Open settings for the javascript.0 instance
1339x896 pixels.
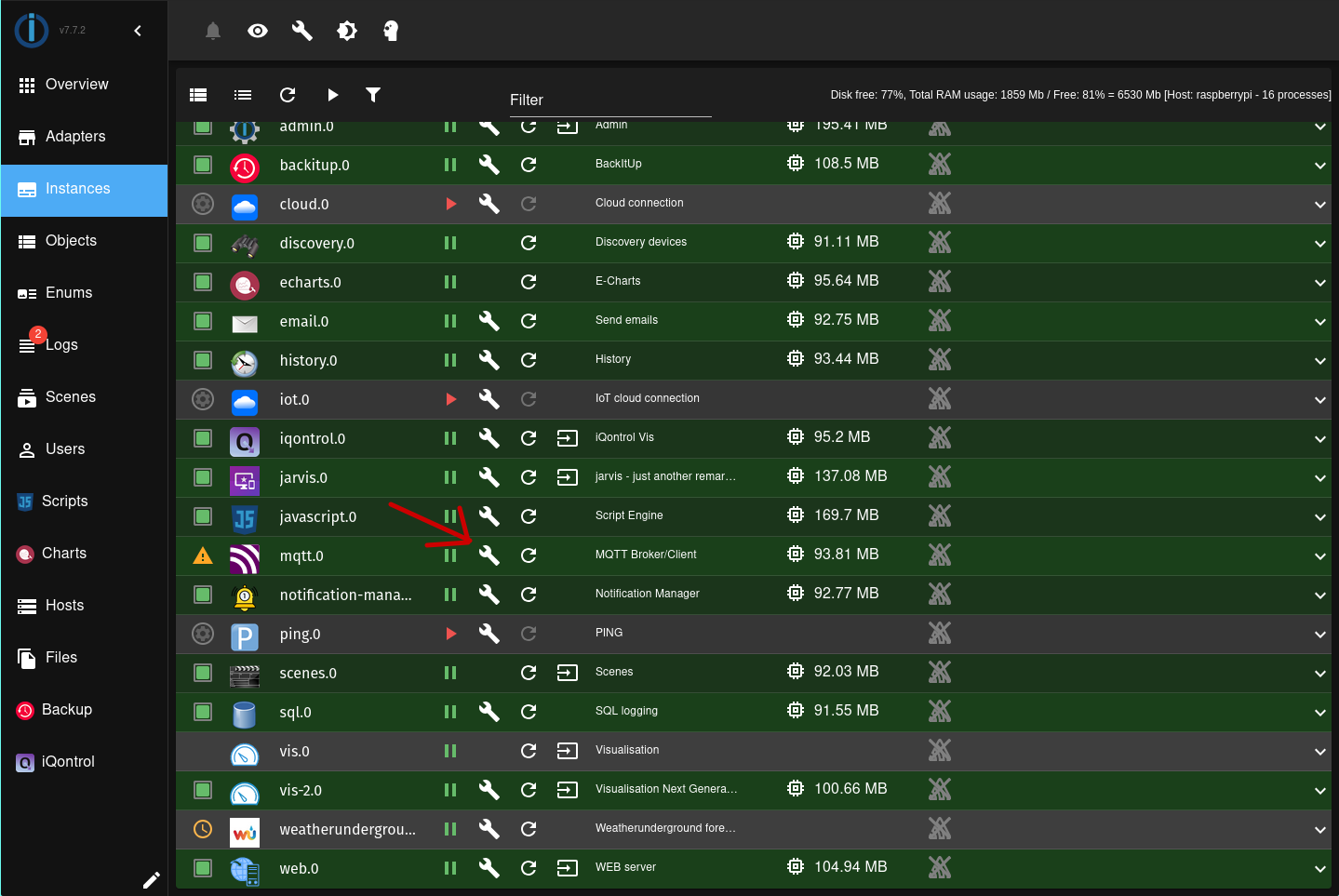(x=489, y=516)
